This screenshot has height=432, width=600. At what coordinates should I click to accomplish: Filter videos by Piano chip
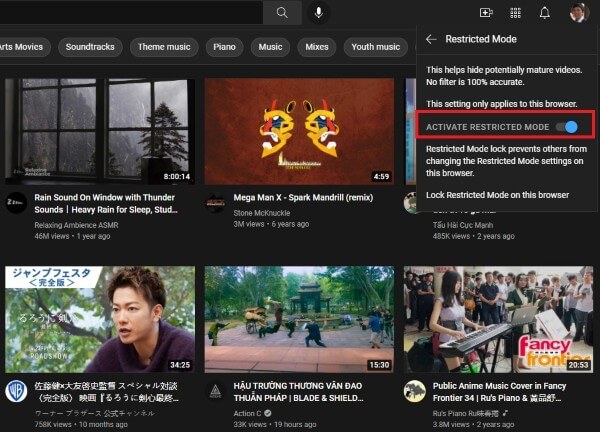point(225,46)
